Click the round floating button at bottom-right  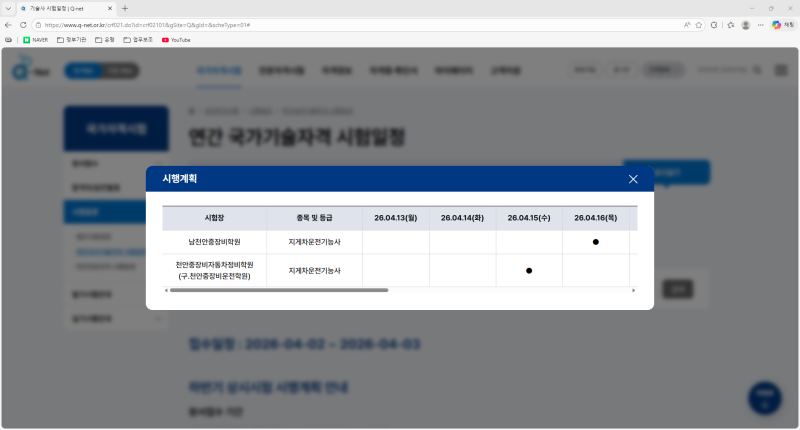[x=765, y=398]
